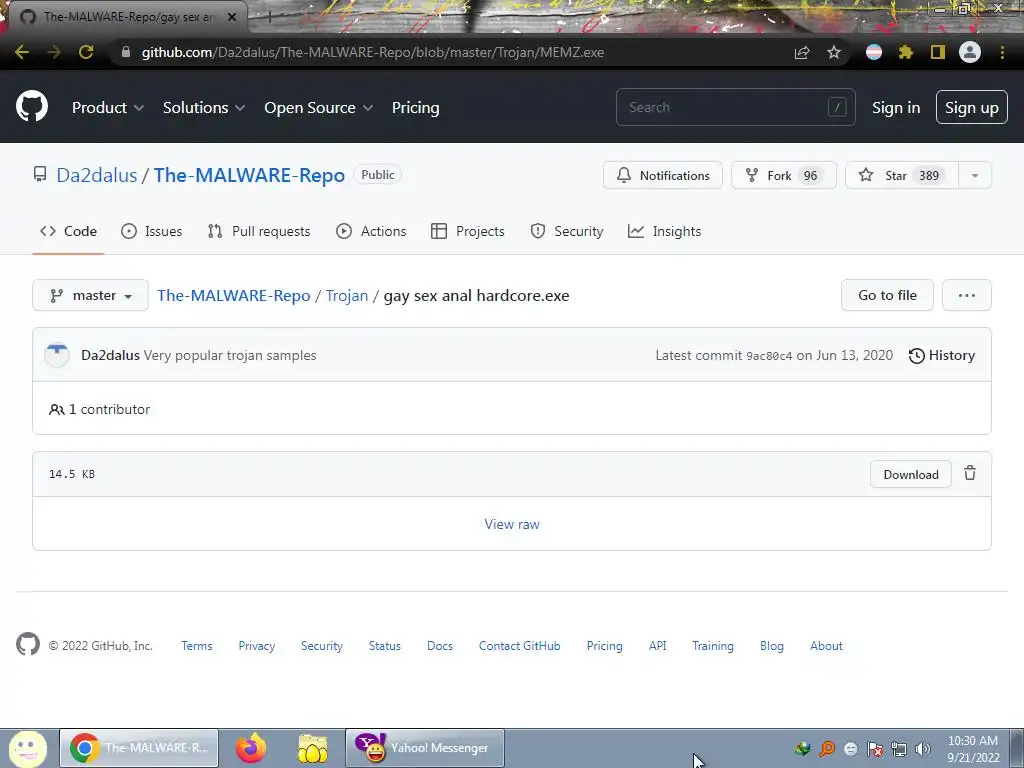Open footer Docs link
1024x768 pixels.
tap(440, 646)
